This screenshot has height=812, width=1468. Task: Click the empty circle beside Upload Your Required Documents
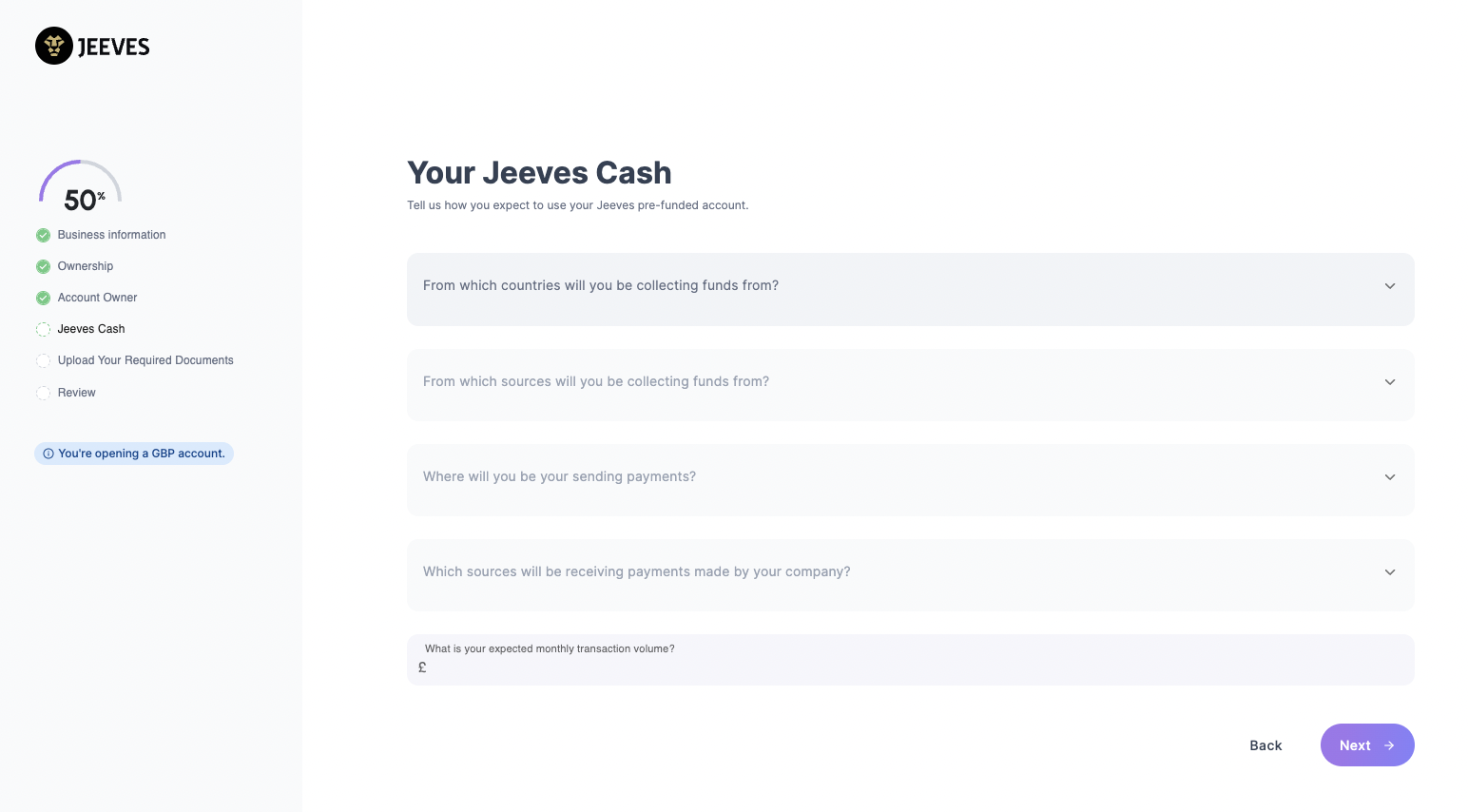[43, 360]
